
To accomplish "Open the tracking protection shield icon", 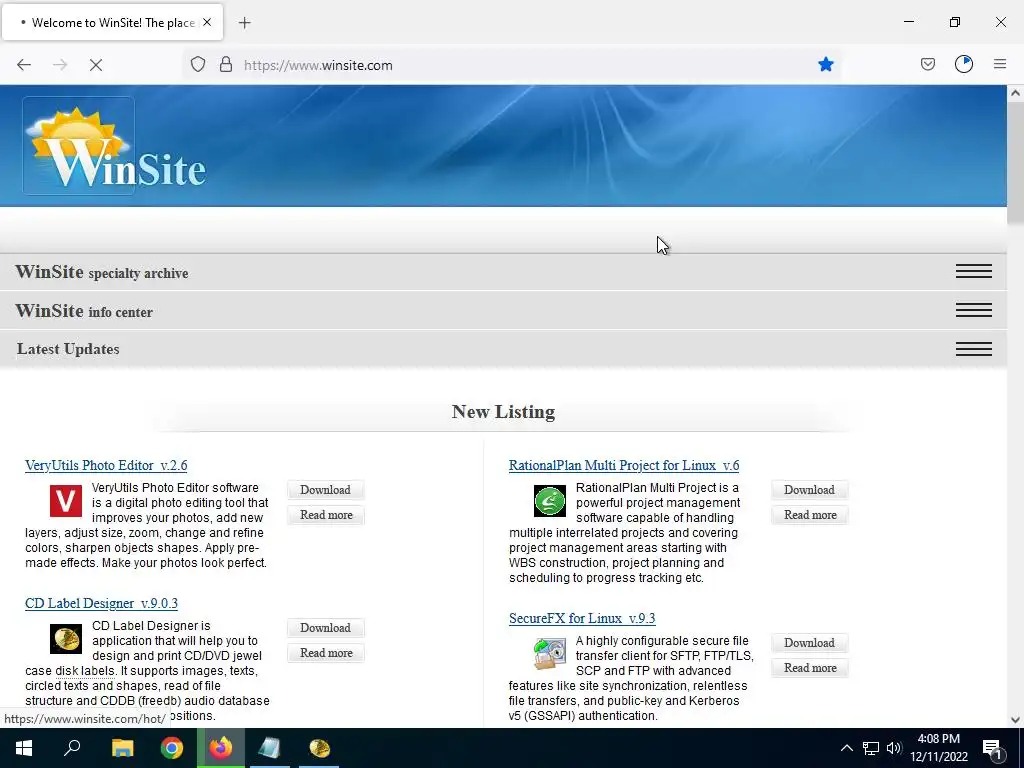I will coord(198,65).
